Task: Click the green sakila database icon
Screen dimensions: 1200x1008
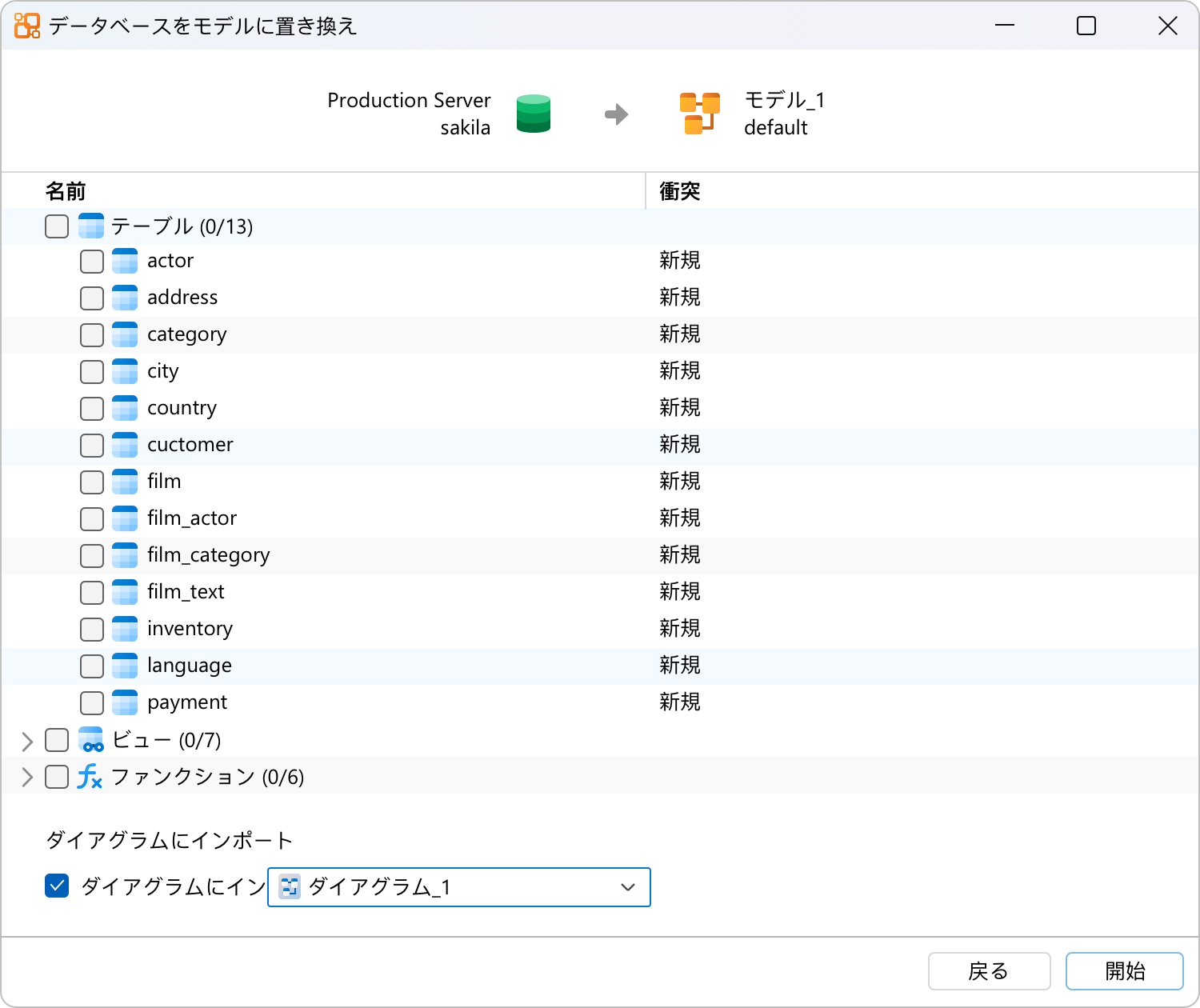Action: point(534,114)
